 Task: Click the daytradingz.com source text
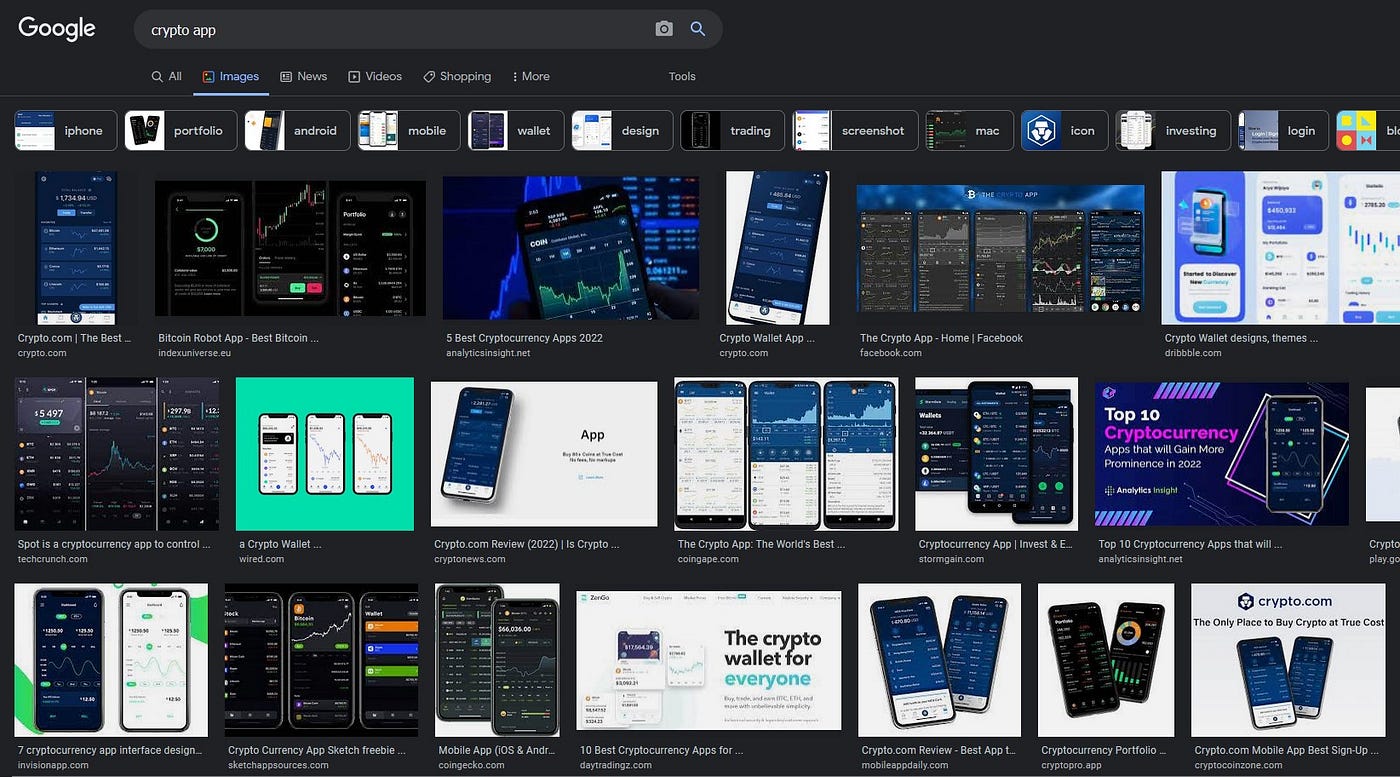[x=616, y=765]
